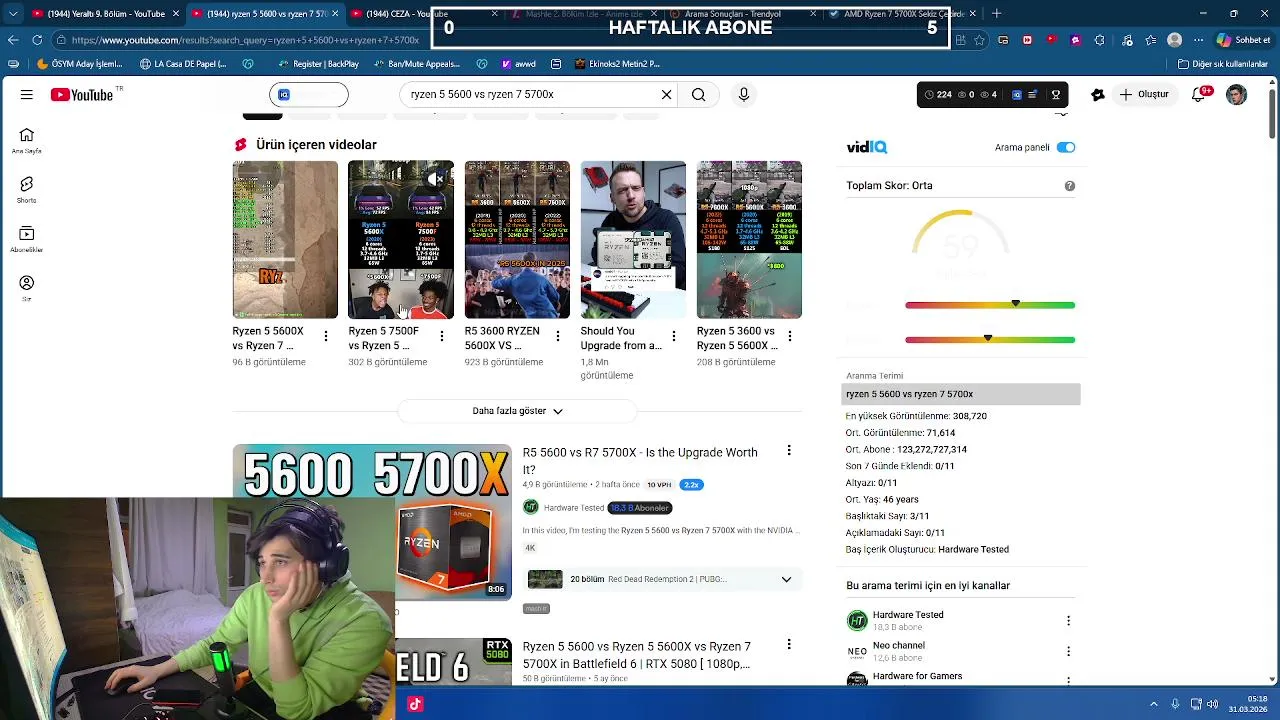This screenshot has height=720, width=1280.
Task: Open Register | BackPlay bookmark
Action: pos(318,64)
